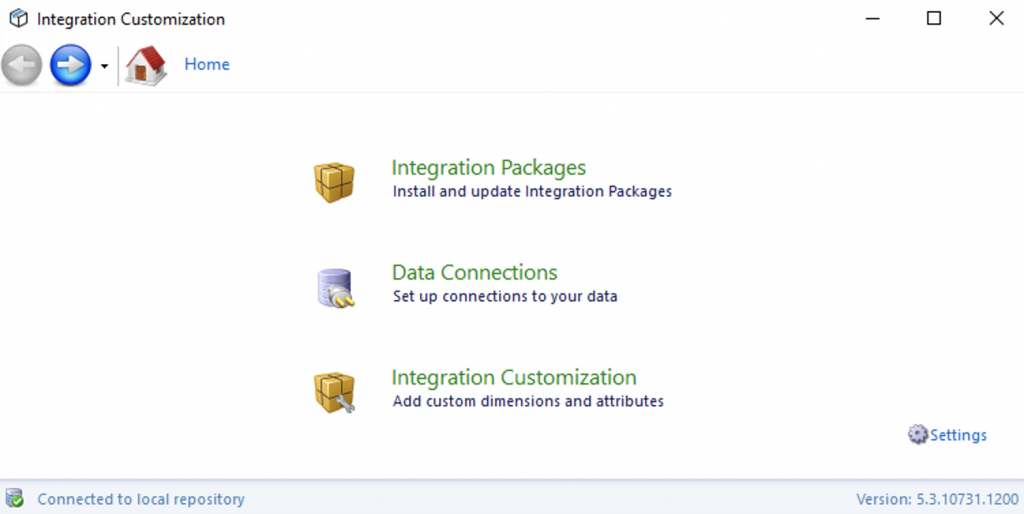Click 'Add custom dimensions and attributes' text
The image size is (1024, 514).
pyautogui.click(x=528, y=401)
